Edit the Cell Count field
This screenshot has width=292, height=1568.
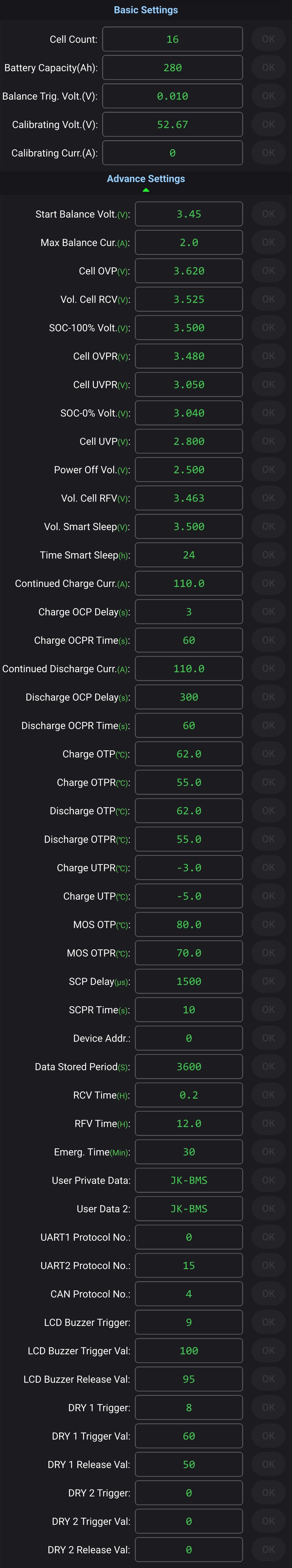[x=173, y=39]
